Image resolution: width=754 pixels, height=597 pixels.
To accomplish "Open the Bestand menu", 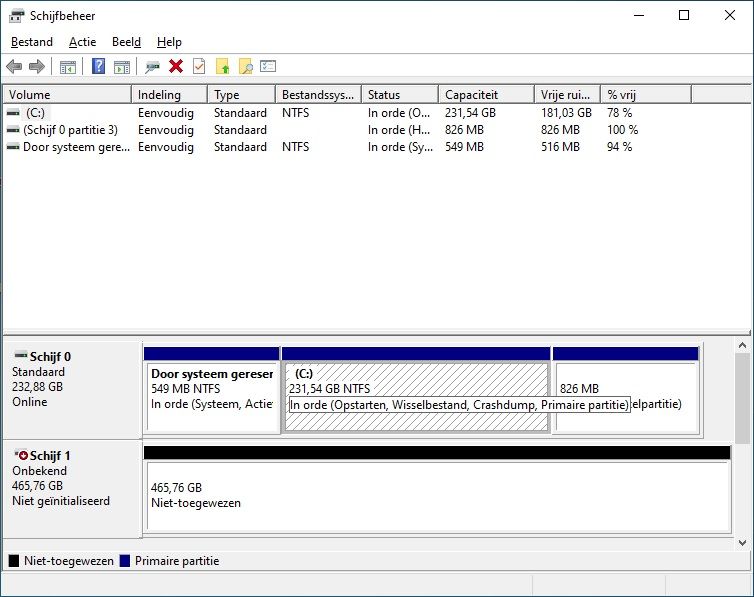I will point(32,42).
